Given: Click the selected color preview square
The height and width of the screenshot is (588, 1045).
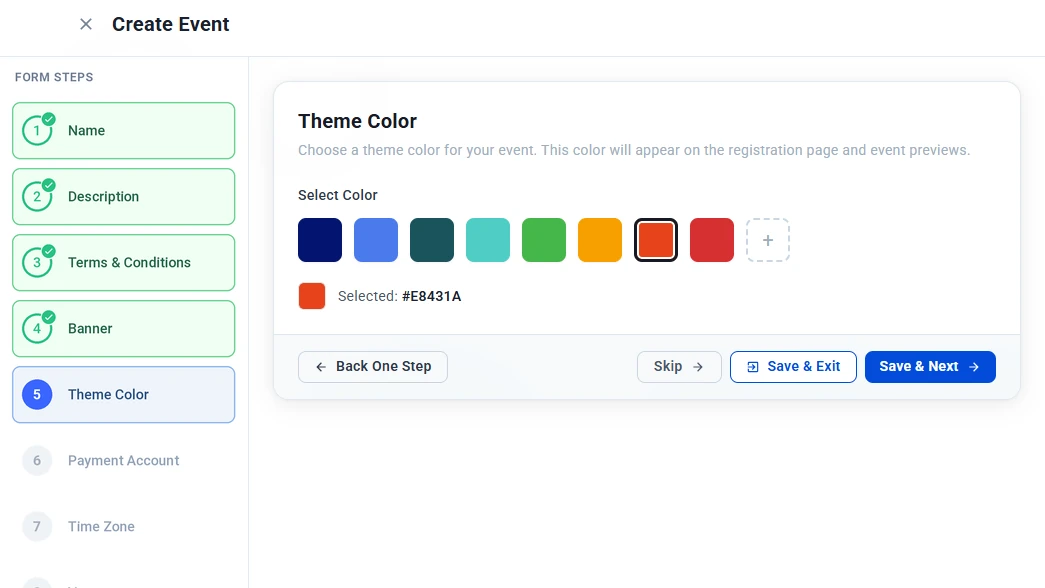Looking at the screenshot, I should tap(312, 296).
